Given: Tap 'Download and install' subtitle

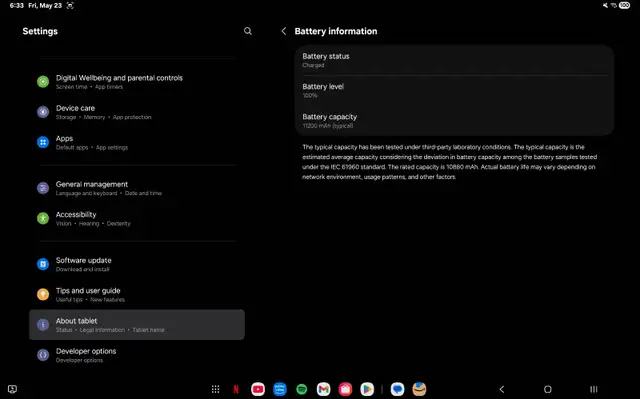Looking at the screenshot, I should click(x=82, y=269).
